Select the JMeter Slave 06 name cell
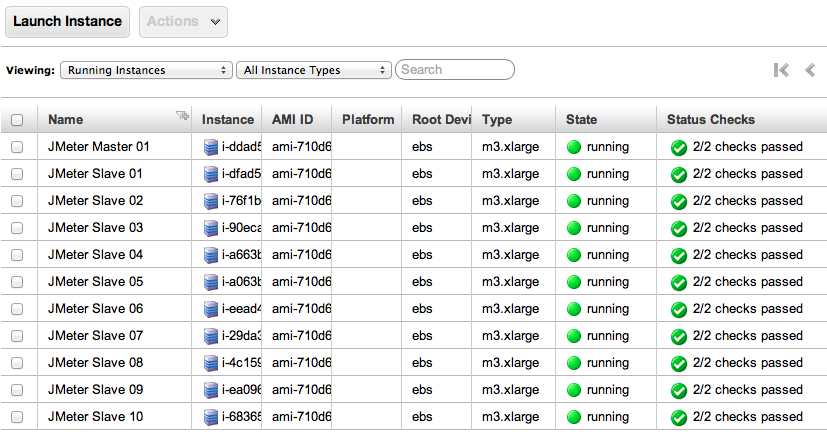827x440 pixels. click(114, 309)
